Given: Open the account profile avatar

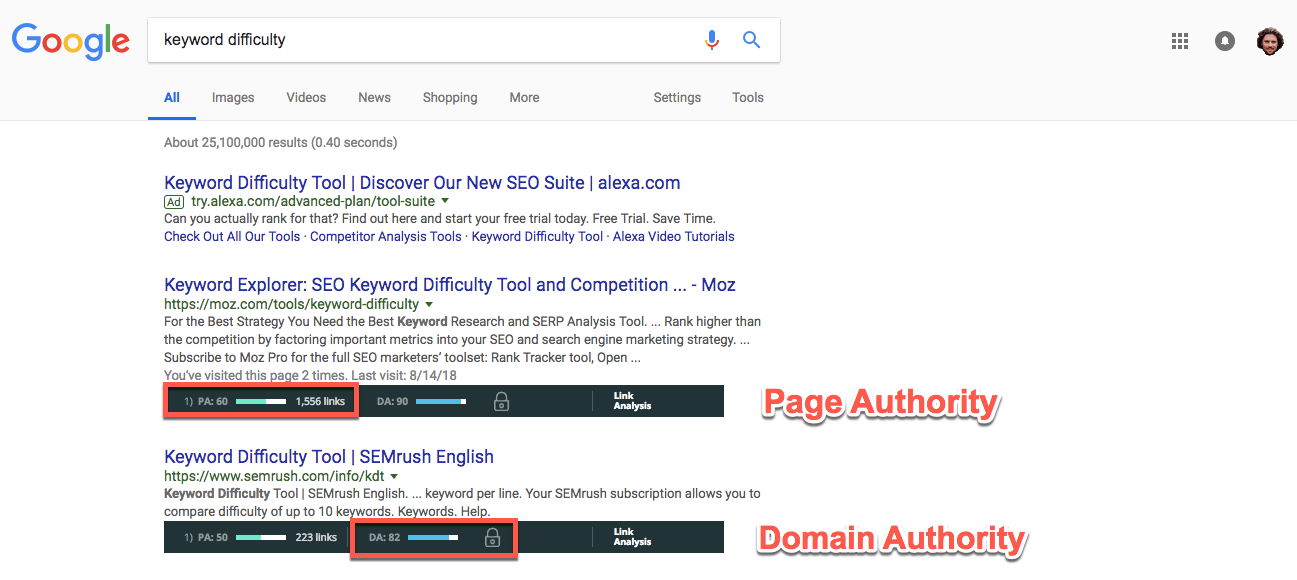Looking at the screenshot, I should pos(1269,41).
